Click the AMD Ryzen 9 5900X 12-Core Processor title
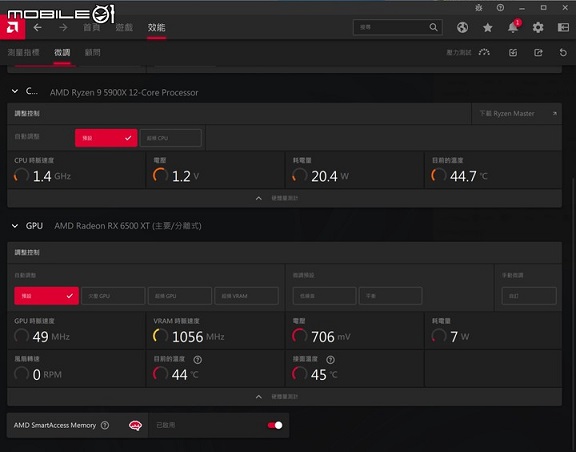 click(124, 93)
